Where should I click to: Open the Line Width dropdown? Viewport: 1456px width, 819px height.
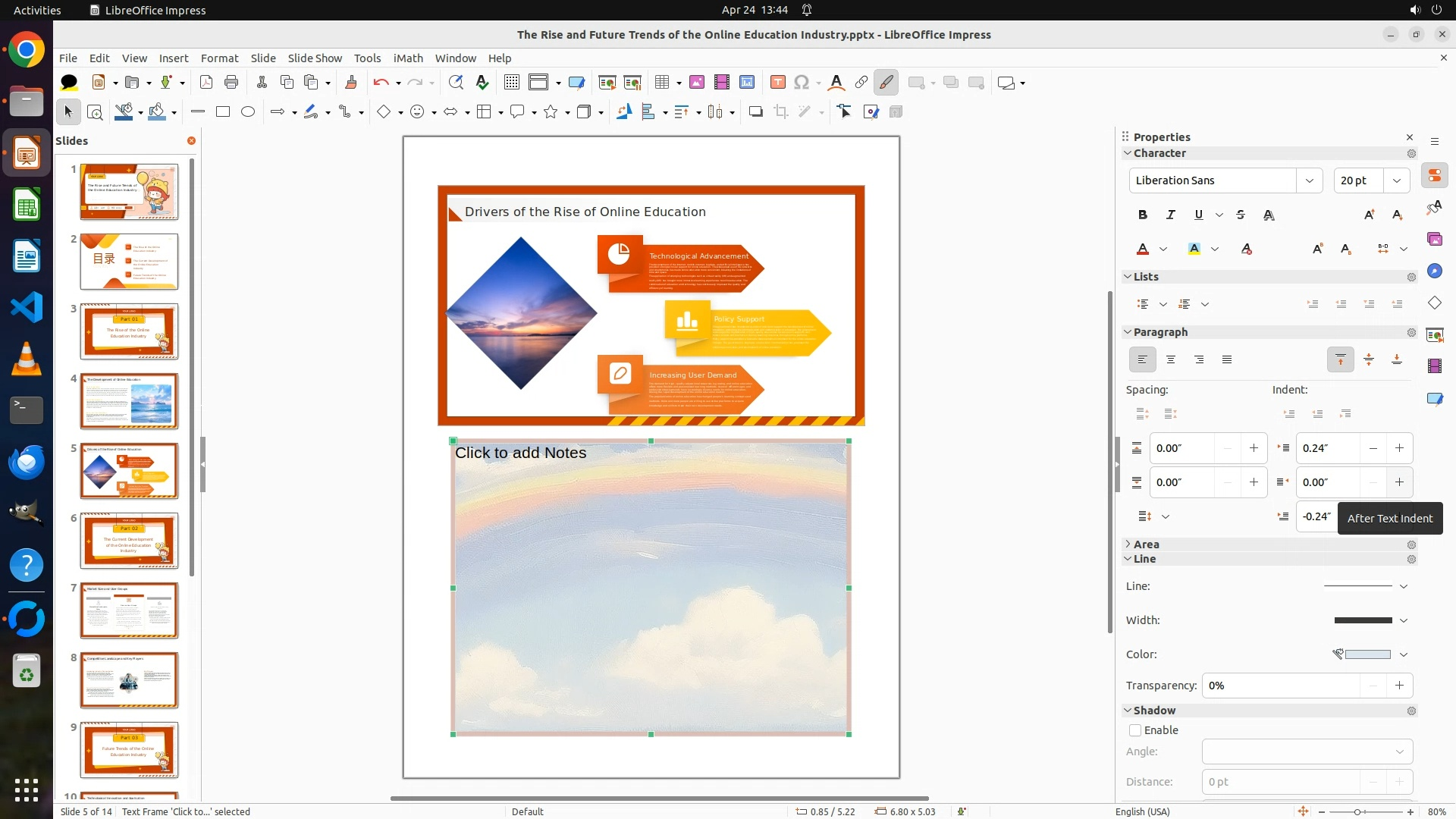[x=1404, y=620]
